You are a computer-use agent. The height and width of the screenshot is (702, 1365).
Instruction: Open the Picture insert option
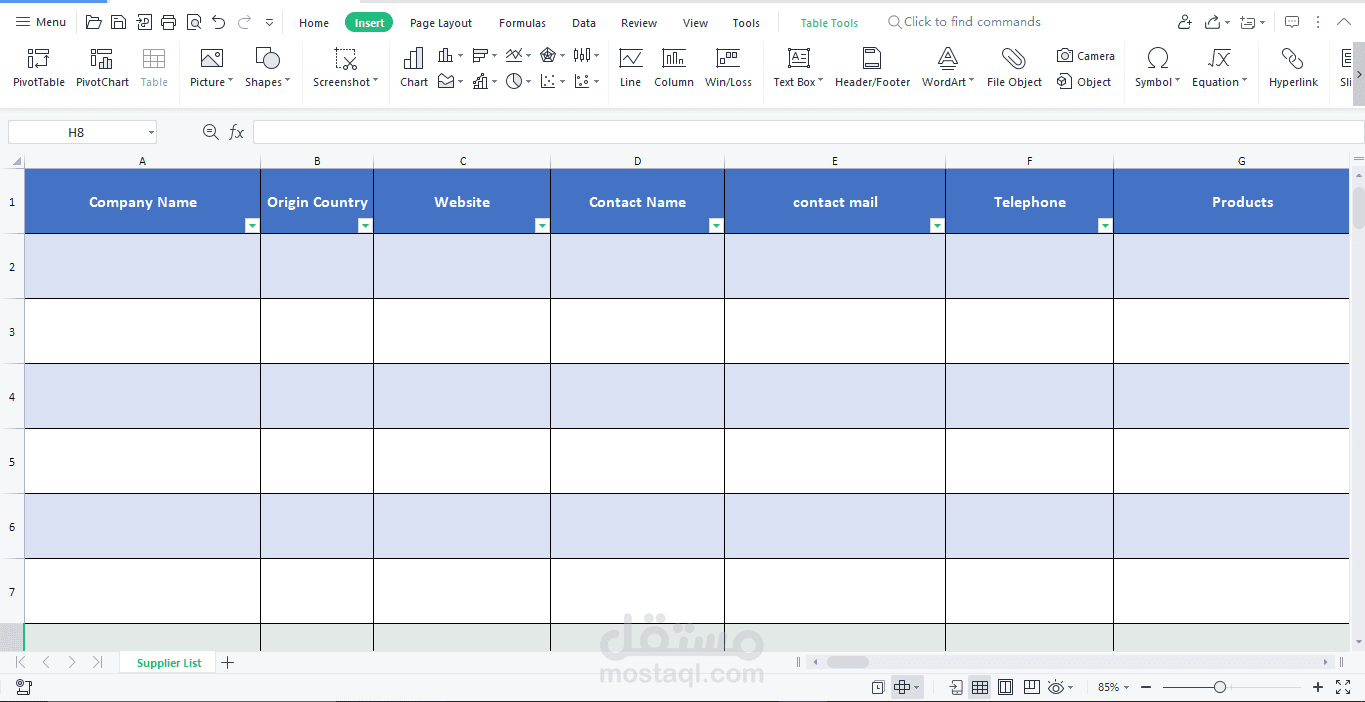pos(211,68)
